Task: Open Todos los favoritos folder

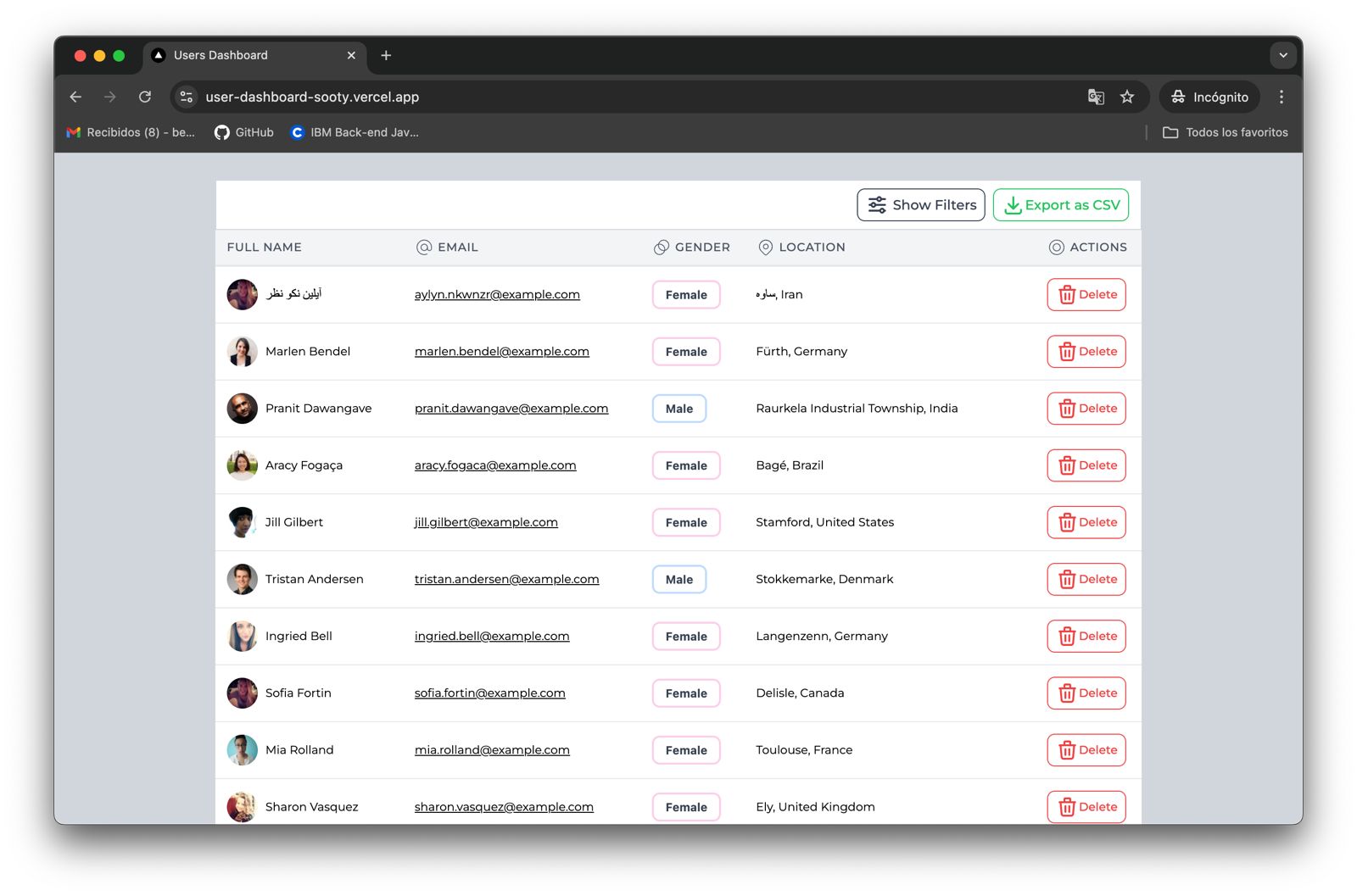Action: point(1225,132)
